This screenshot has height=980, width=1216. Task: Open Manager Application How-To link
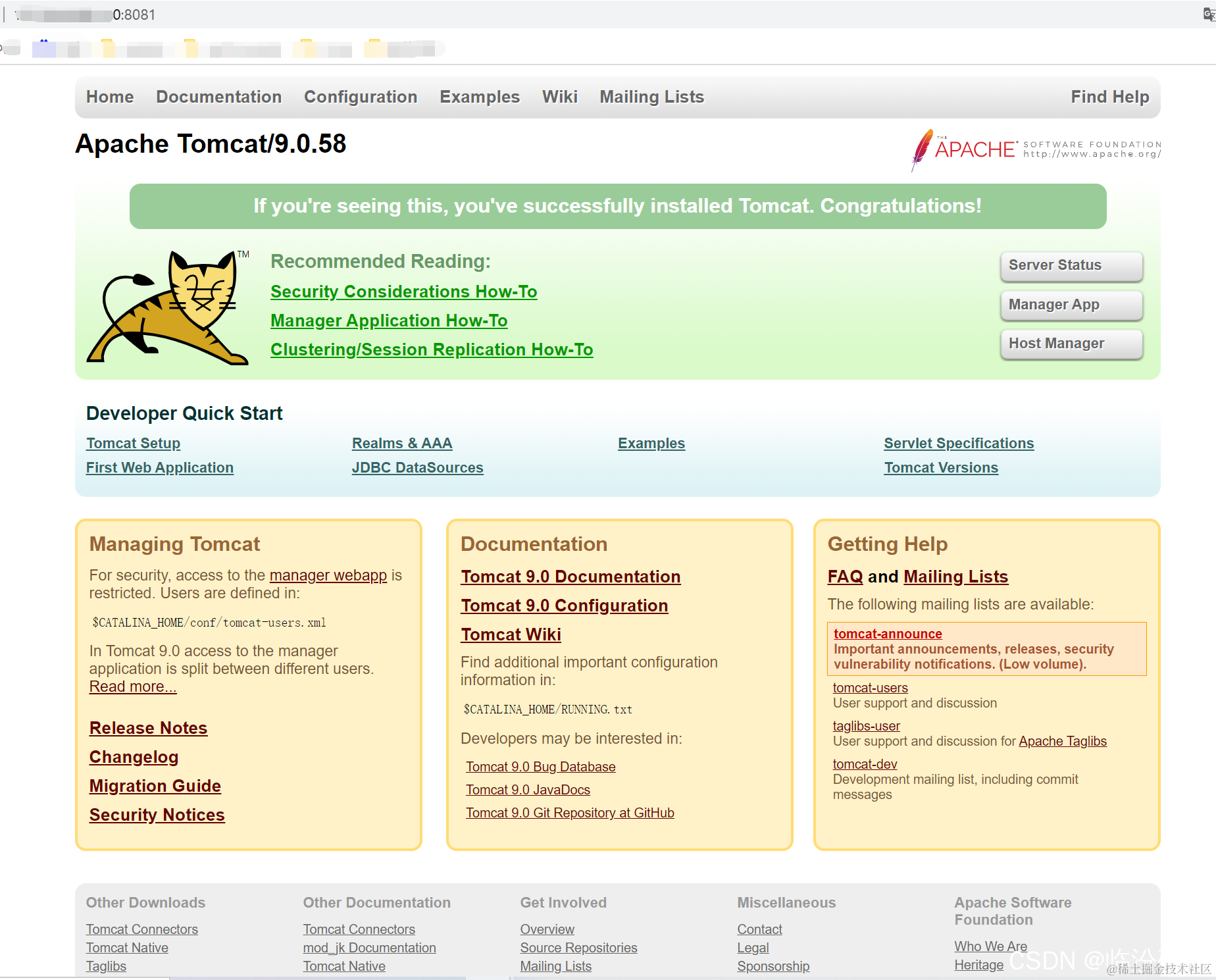(389, 321)
